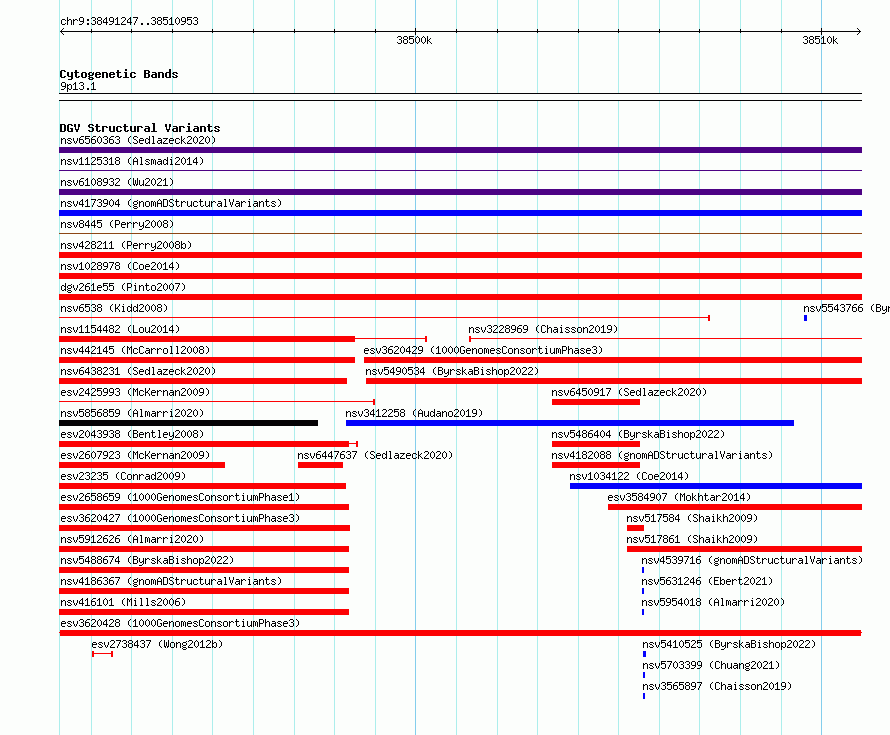Click the 9p13.1 band label
Screen dimensions: 890x735
click(78, 86)
